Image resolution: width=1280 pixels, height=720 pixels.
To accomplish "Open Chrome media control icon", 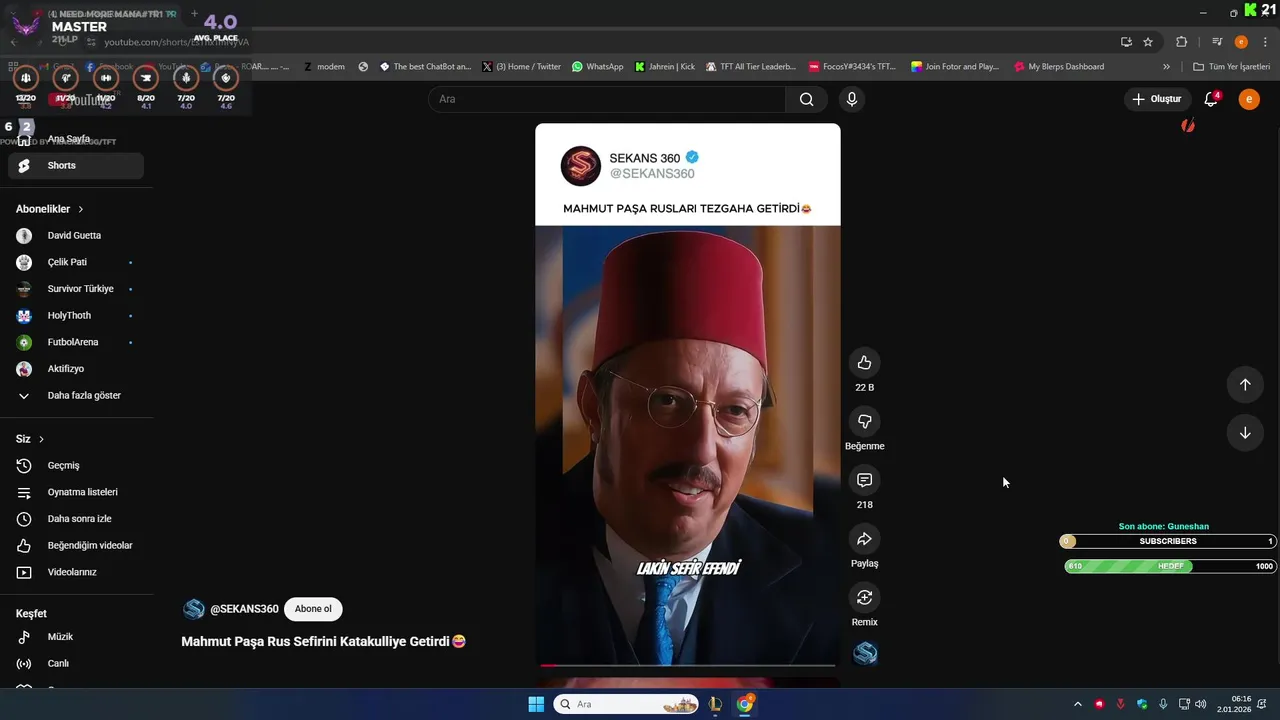I will pos(1217,42).
